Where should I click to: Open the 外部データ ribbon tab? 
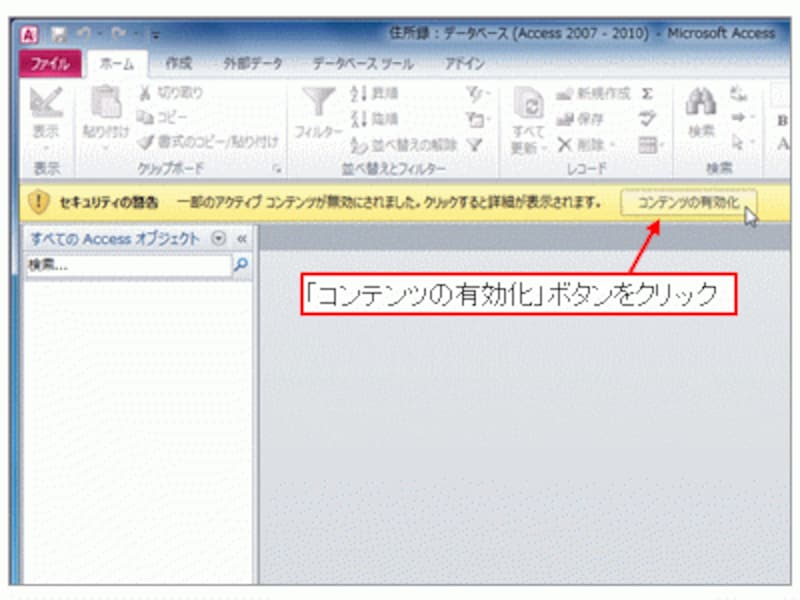click(253, 63)
